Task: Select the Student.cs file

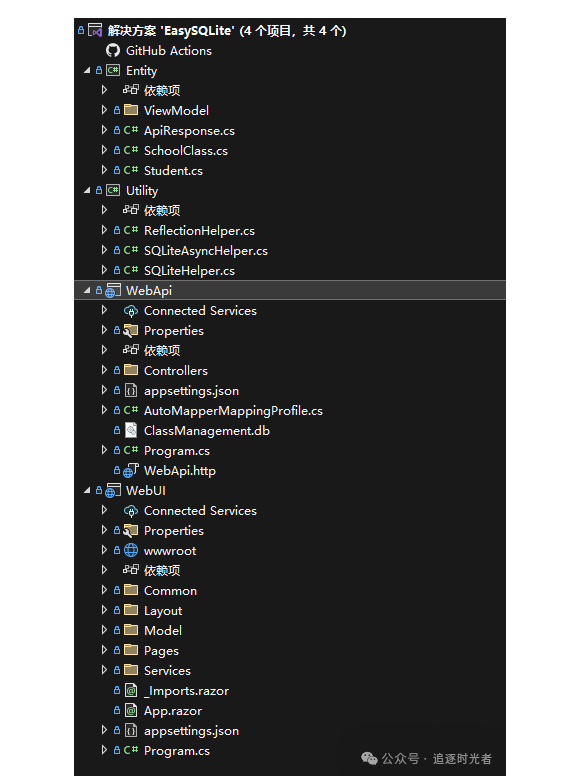Action: (x=173, y=170)
